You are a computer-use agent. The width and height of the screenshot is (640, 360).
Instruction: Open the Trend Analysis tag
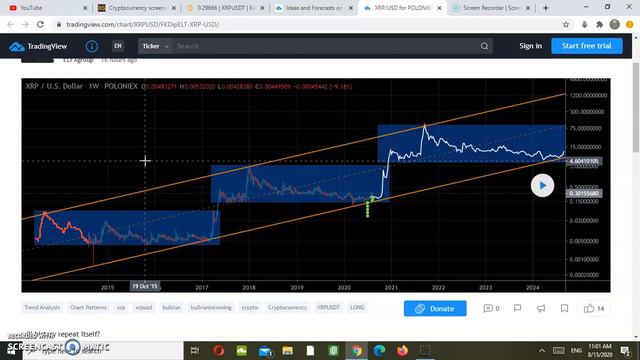(42, 307)
